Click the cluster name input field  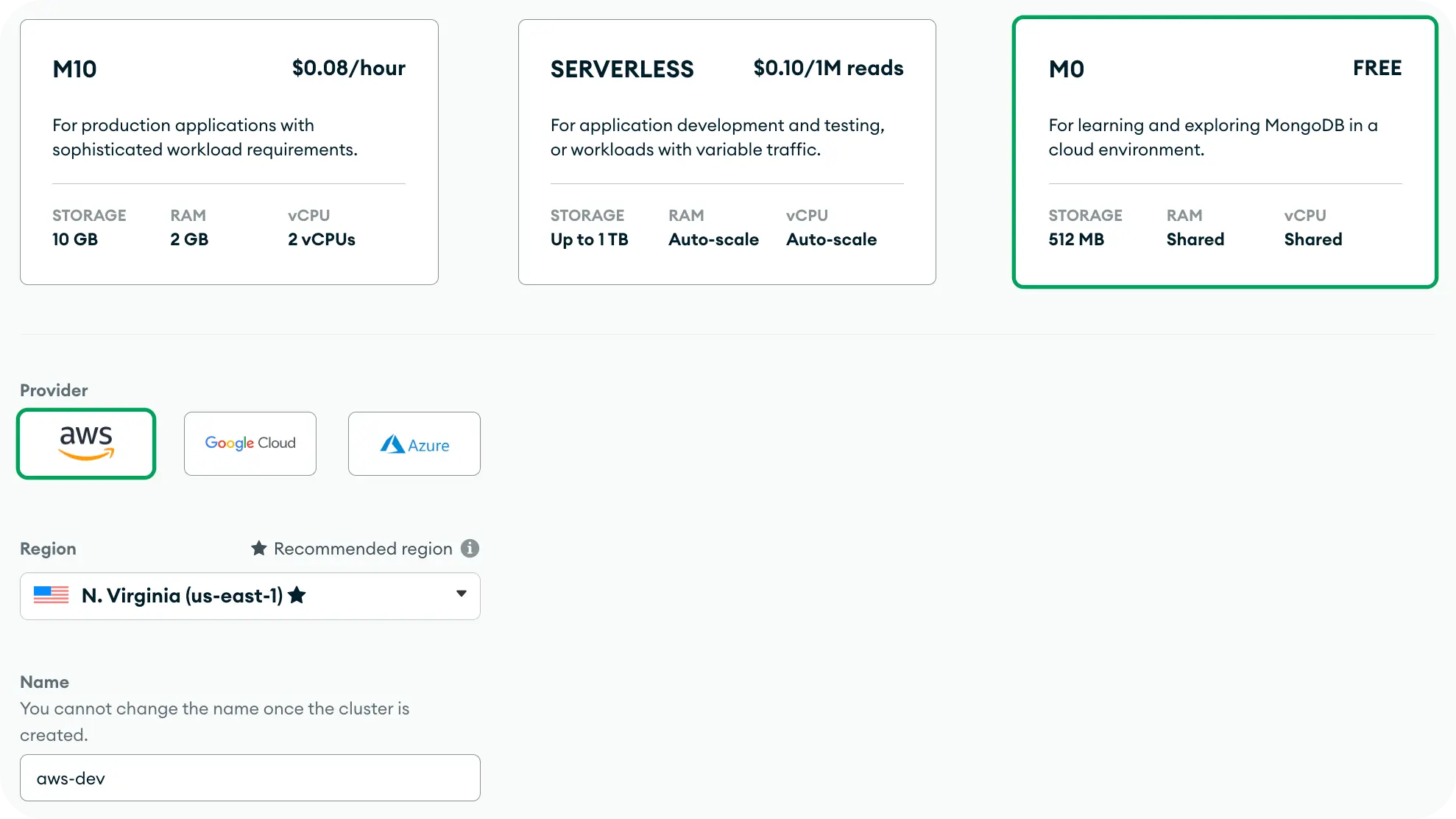tap(250, 778)
